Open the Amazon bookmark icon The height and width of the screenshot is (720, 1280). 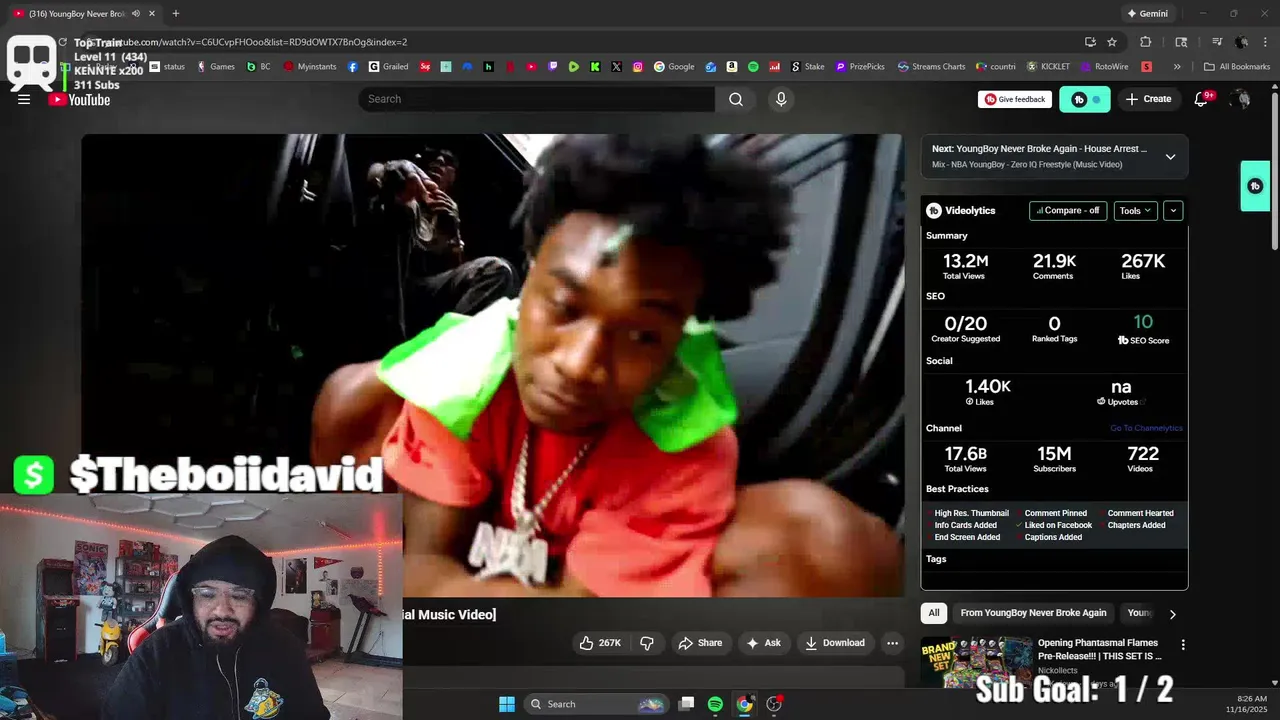pos(732,67)
